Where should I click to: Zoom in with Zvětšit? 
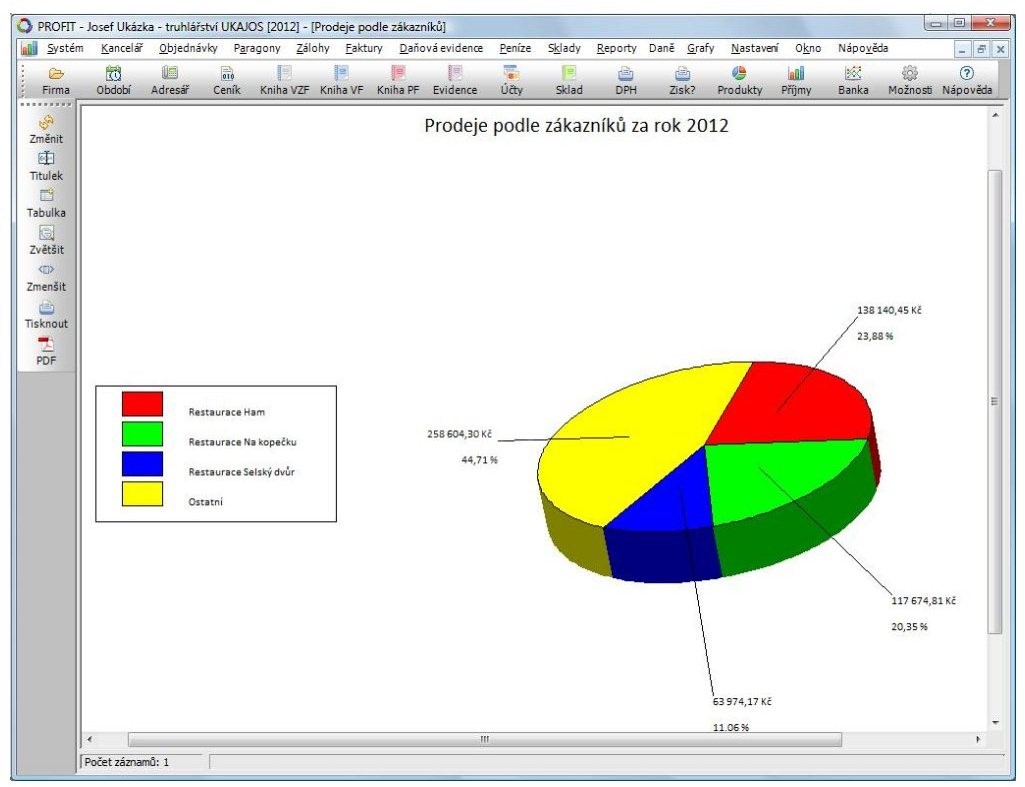[x=46, y=241]
